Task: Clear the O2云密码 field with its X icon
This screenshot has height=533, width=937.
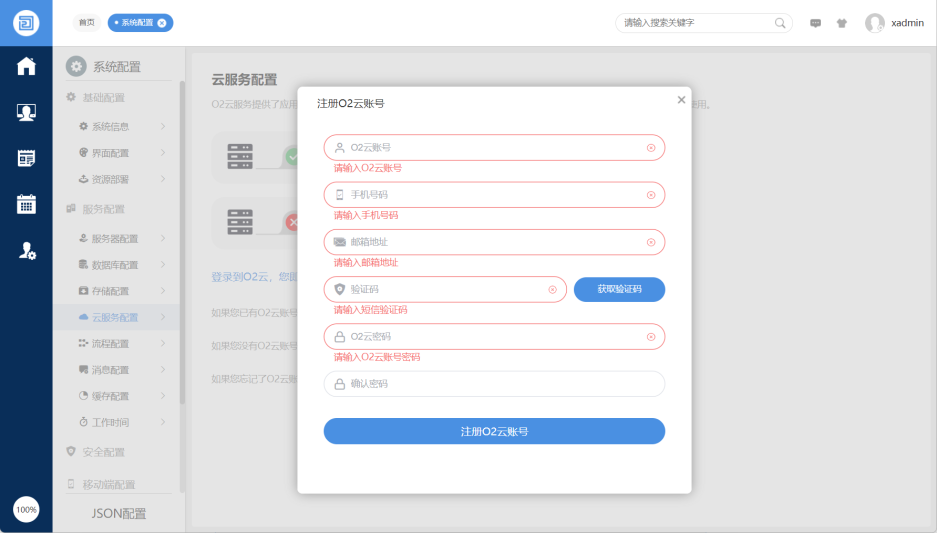Action: (x=651, y=336)
